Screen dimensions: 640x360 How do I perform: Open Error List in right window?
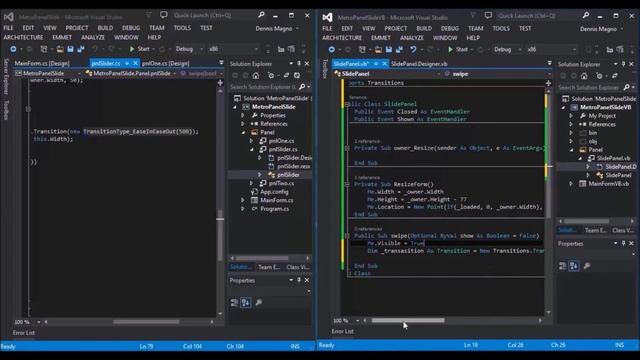(342, 331)
